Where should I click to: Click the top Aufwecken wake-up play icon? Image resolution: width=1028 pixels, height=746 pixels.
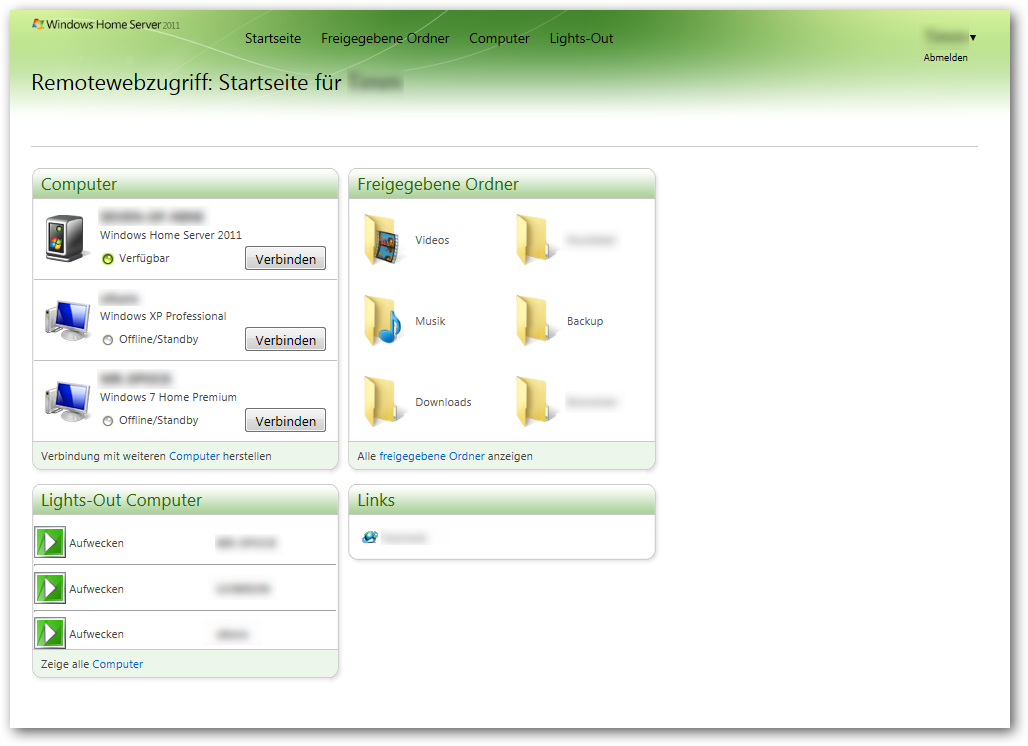click(x=50, y=542)
